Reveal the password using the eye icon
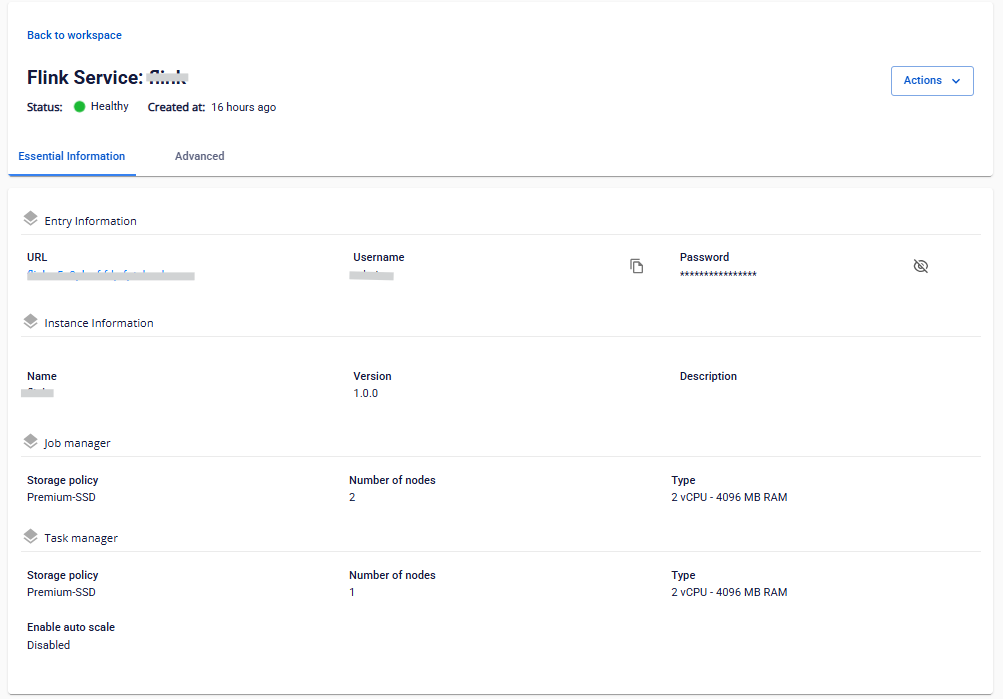Image resolution: width=1003 pixels, height=699 pixels. coord(920,266)
